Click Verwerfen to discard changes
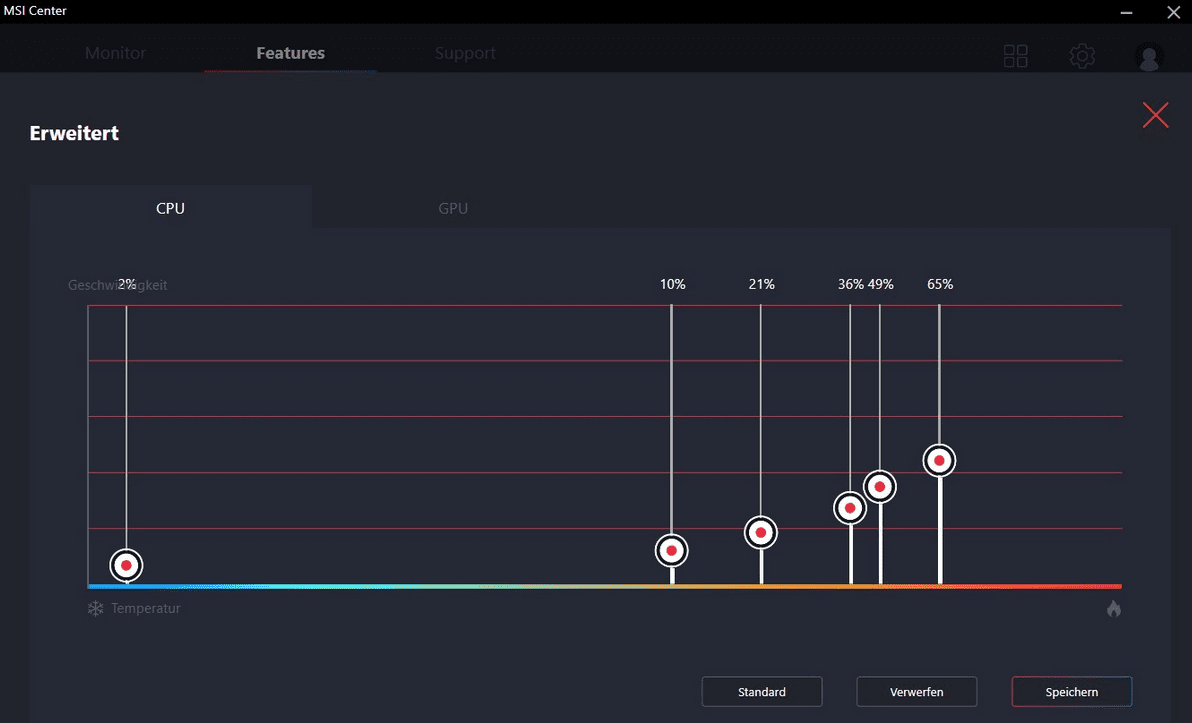This screenshot has height=723, width=1192. tap(917, 692)
